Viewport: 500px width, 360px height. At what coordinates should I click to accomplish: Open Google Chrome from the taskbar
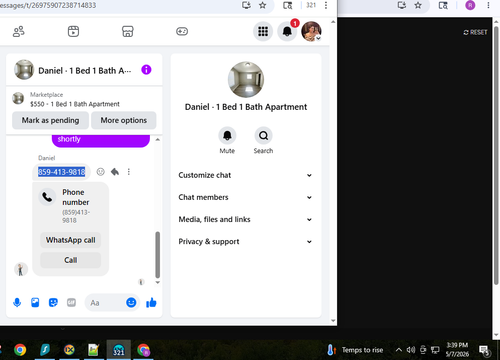[x=20, y=350]
